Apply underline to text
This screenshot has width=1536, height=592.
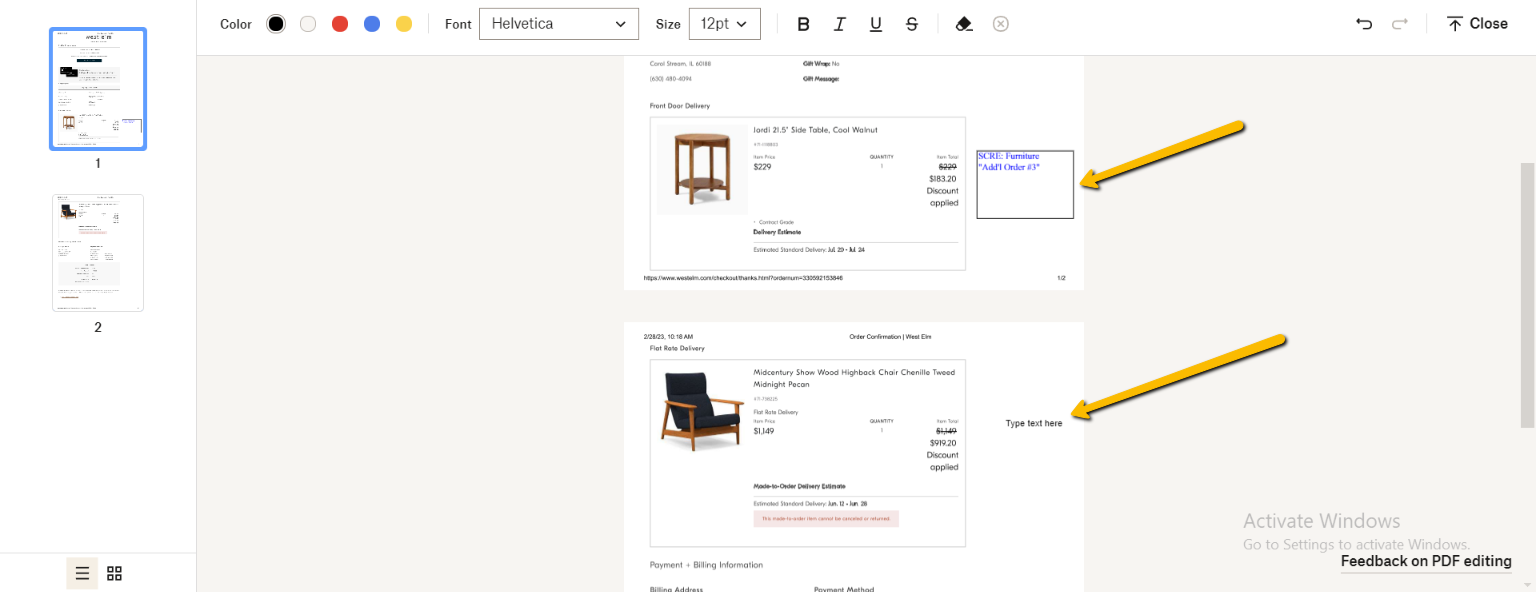pos(876,24)
